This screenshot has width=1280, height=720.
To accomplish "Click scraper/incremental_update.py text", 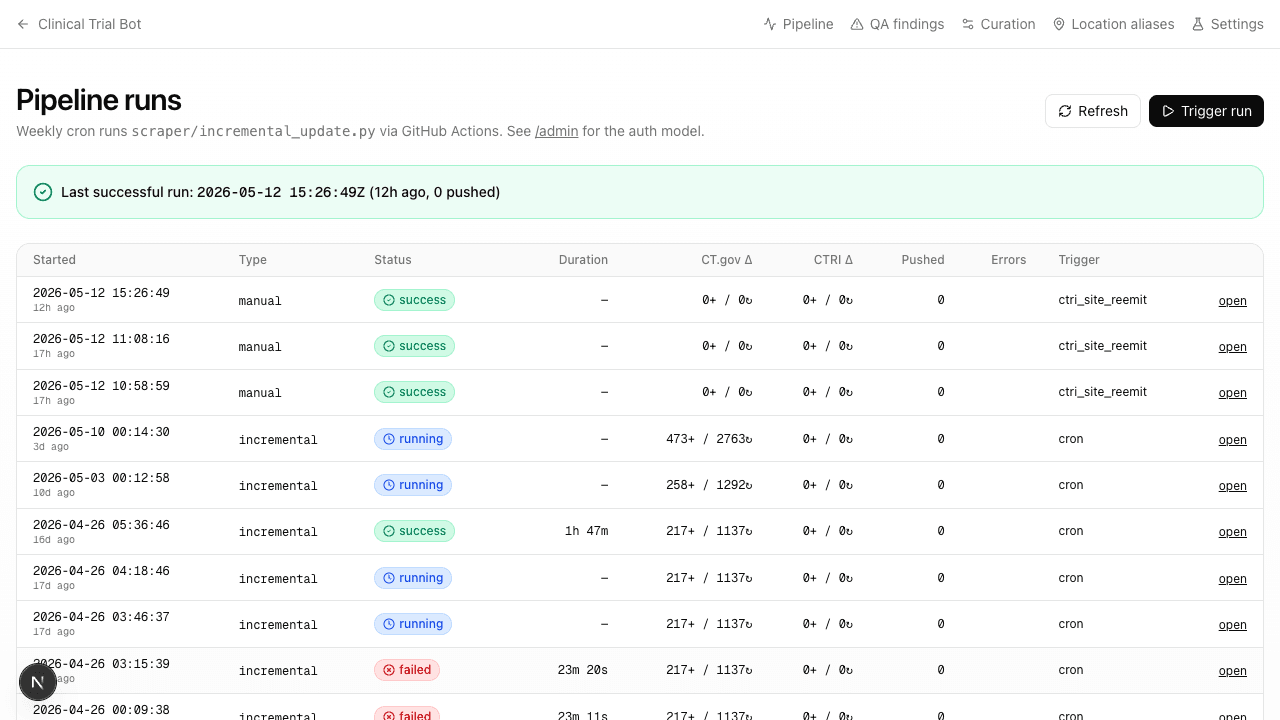I will [x=254, y=131].
